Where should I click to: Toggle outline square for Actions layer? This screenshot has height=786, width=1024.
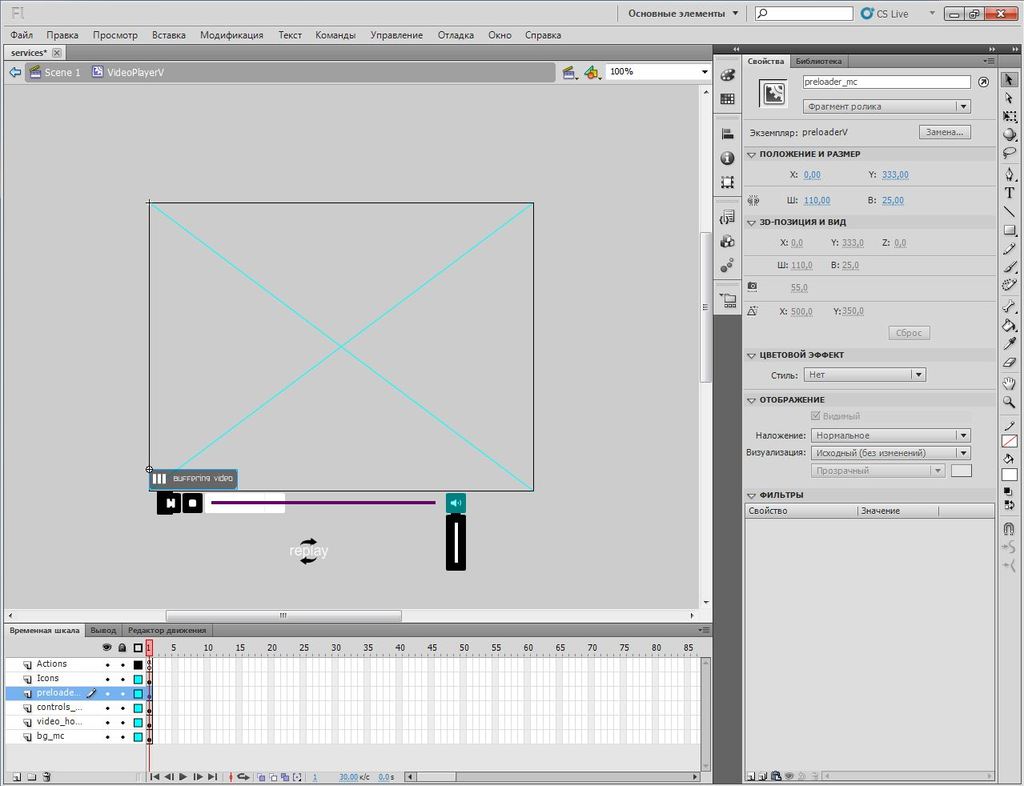138,665
